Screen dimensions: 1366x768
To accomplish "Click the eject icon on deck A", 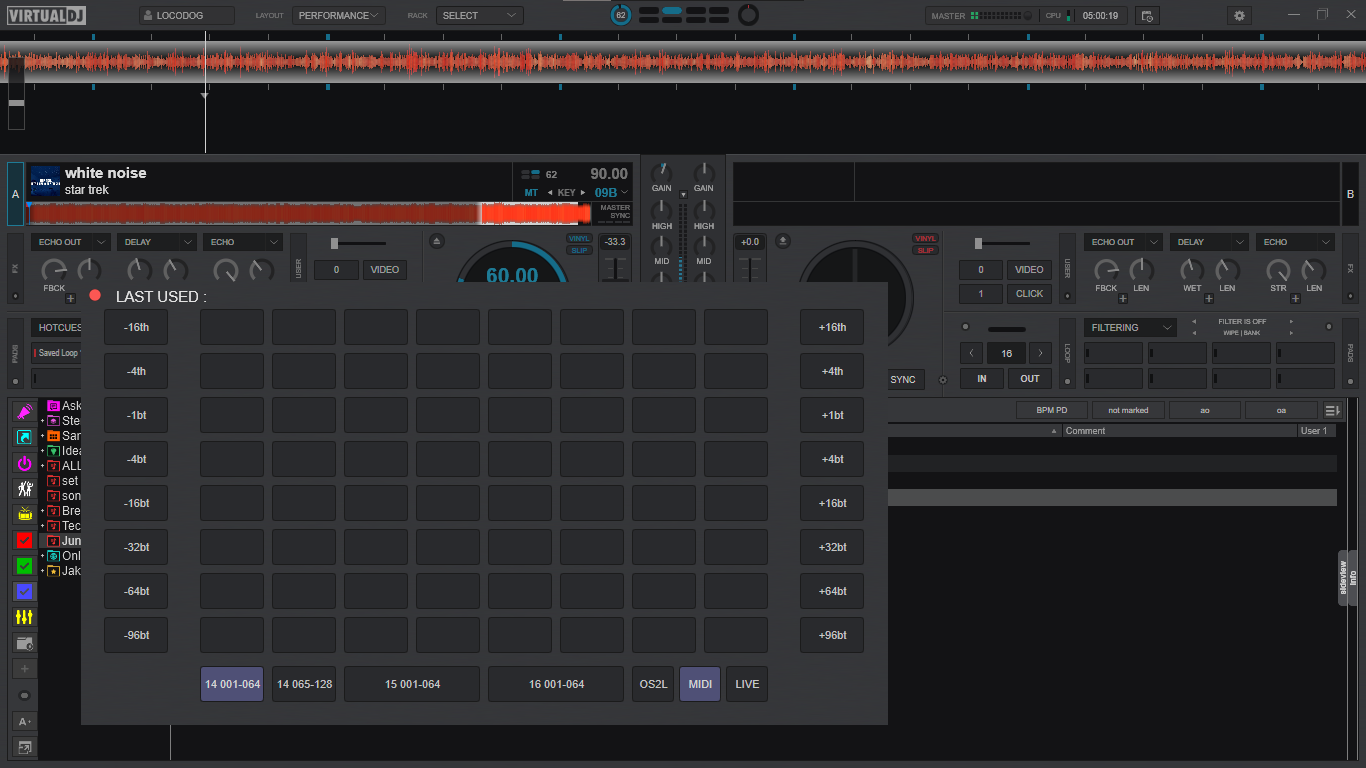I will (436, 241).
